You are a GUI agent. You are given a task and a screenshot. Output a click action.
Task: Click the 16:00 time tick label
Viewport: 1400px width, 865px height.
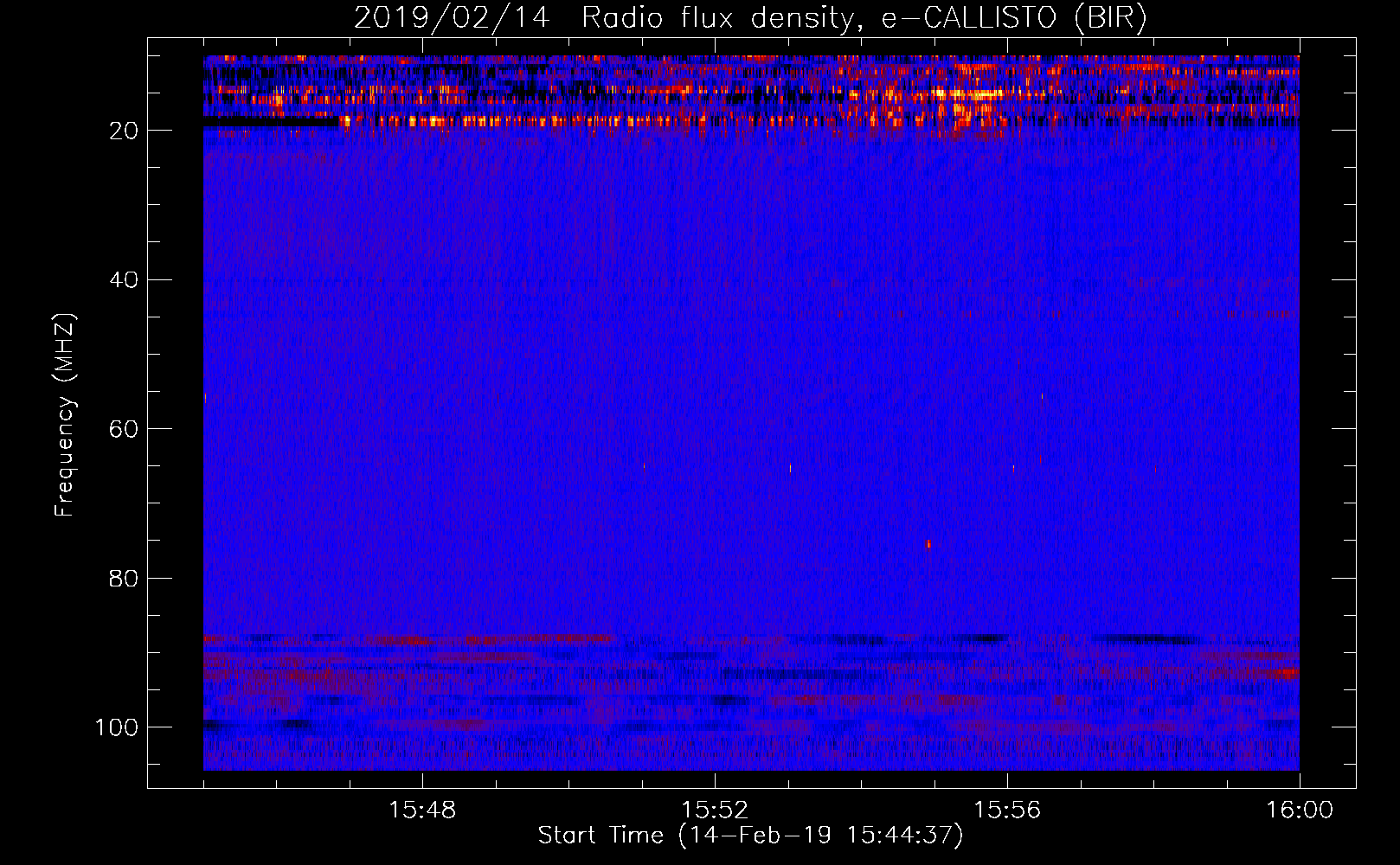tap(1300, 811)
